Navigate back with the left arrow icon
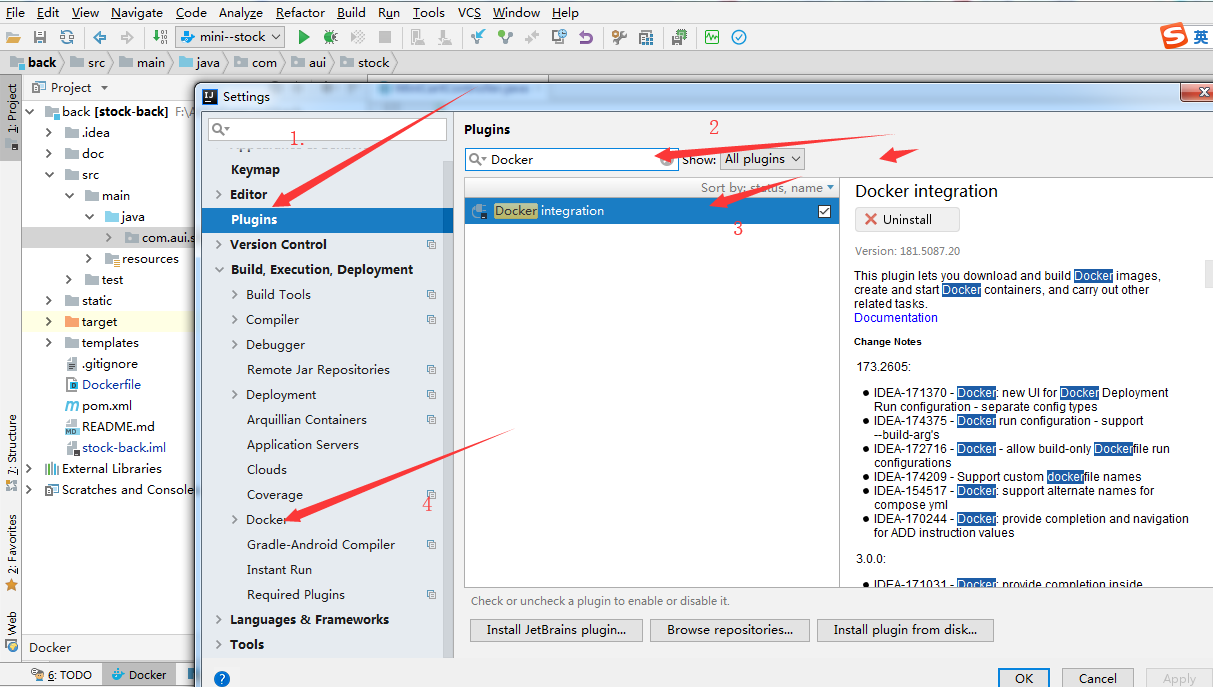The image size is (1213, 687). [99, 37]
